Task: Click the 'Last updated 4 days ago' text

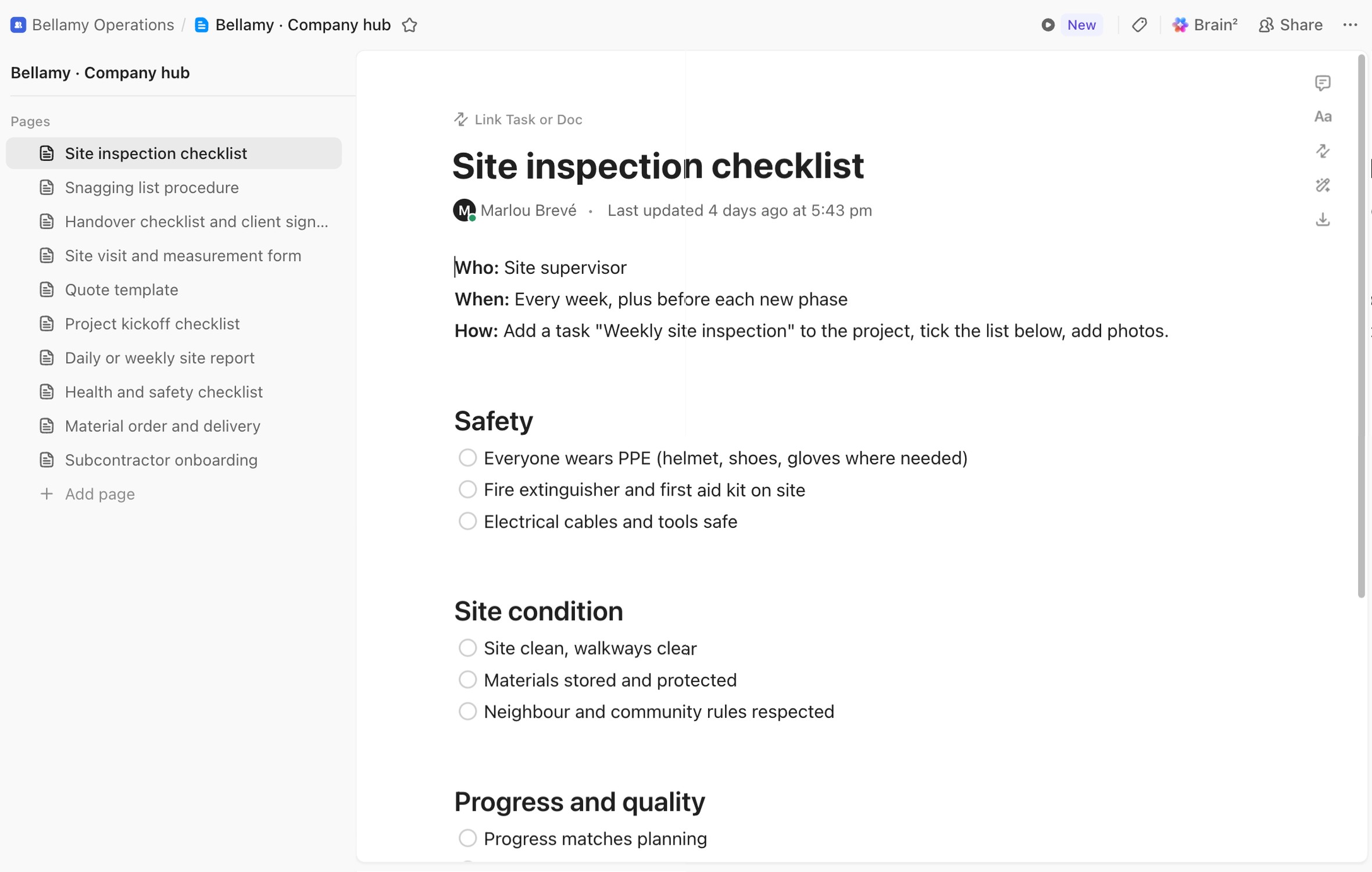Action: click(739, 210)
